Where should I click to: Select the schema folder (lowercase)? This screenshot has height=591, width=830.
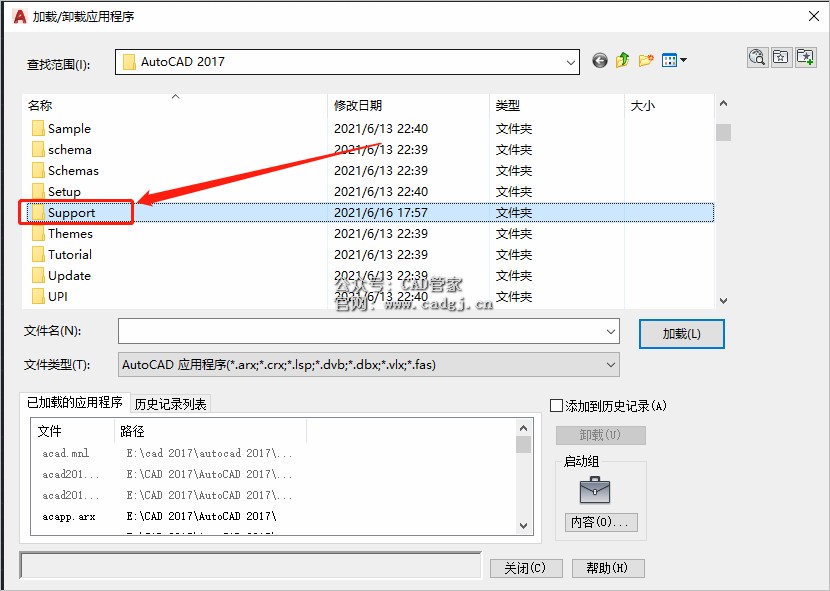[69, 150]
